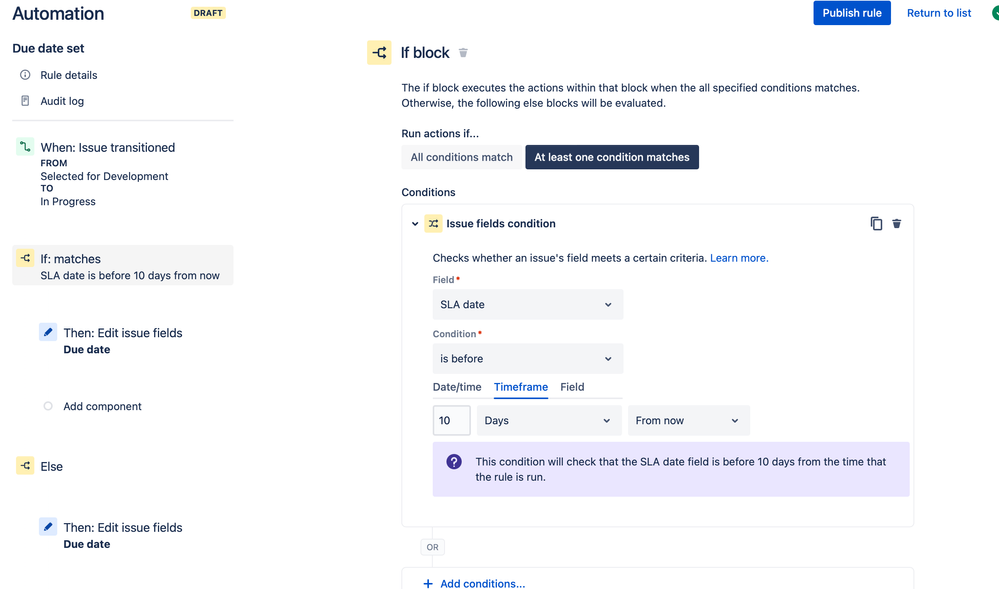Open the Days unit dropdown

[x=549, y=421]
